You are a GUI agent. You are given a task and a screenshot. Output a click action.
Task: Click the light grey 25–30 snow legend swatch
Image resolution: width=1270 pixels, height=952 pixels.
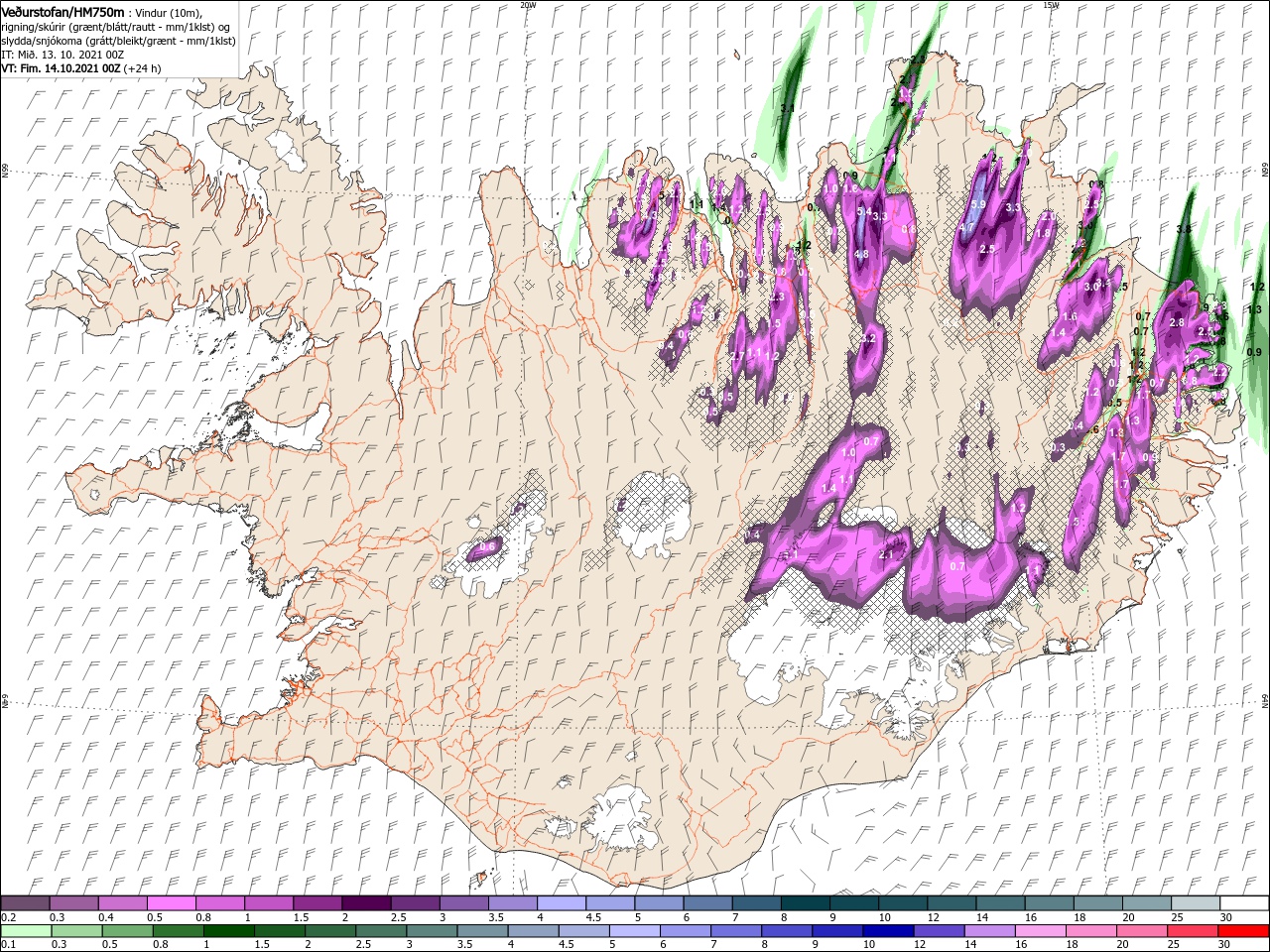(1194, 903)
